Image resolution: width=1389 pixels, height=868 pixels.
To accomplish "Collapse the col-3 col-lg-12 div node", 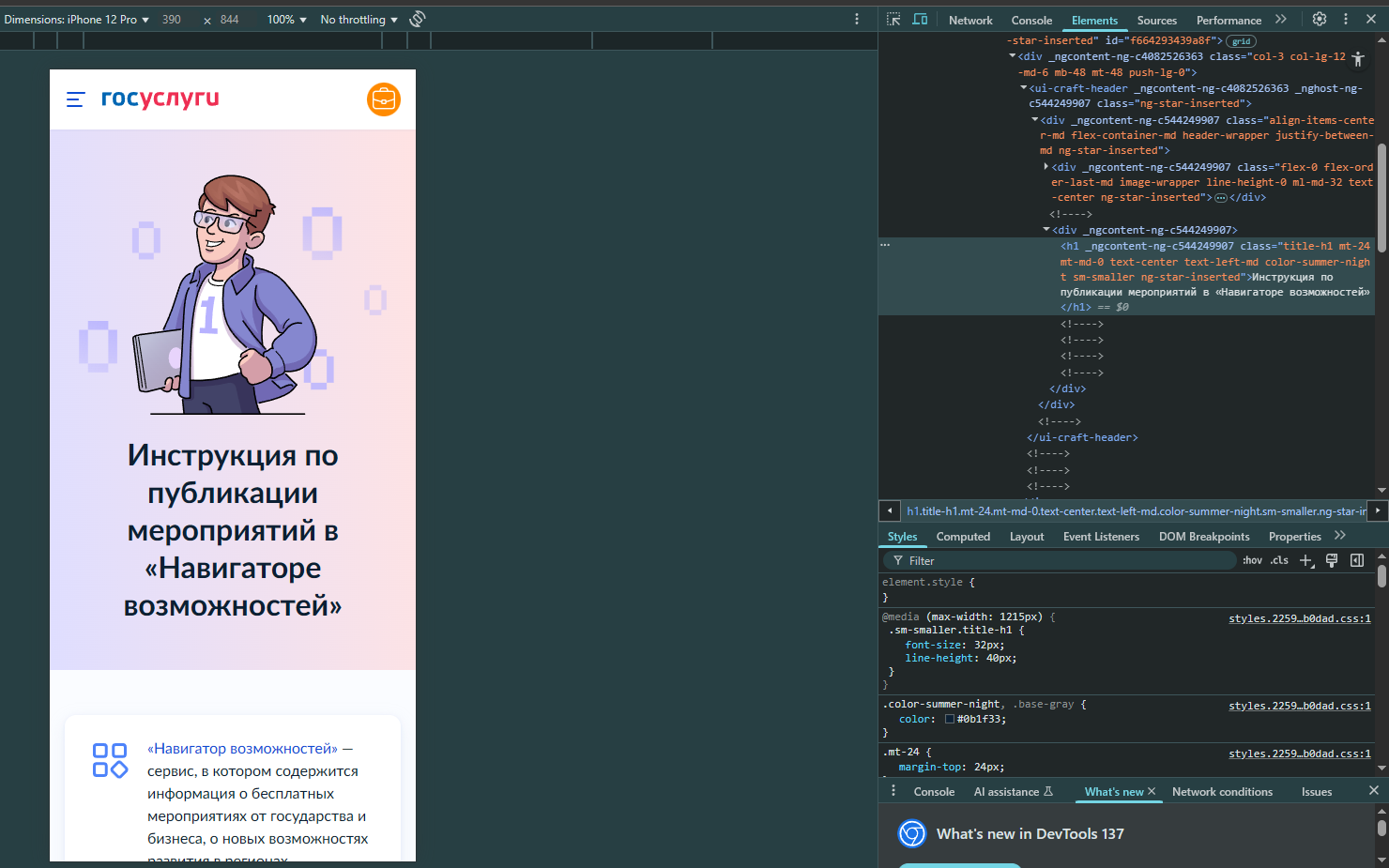I will (1013, 56).
